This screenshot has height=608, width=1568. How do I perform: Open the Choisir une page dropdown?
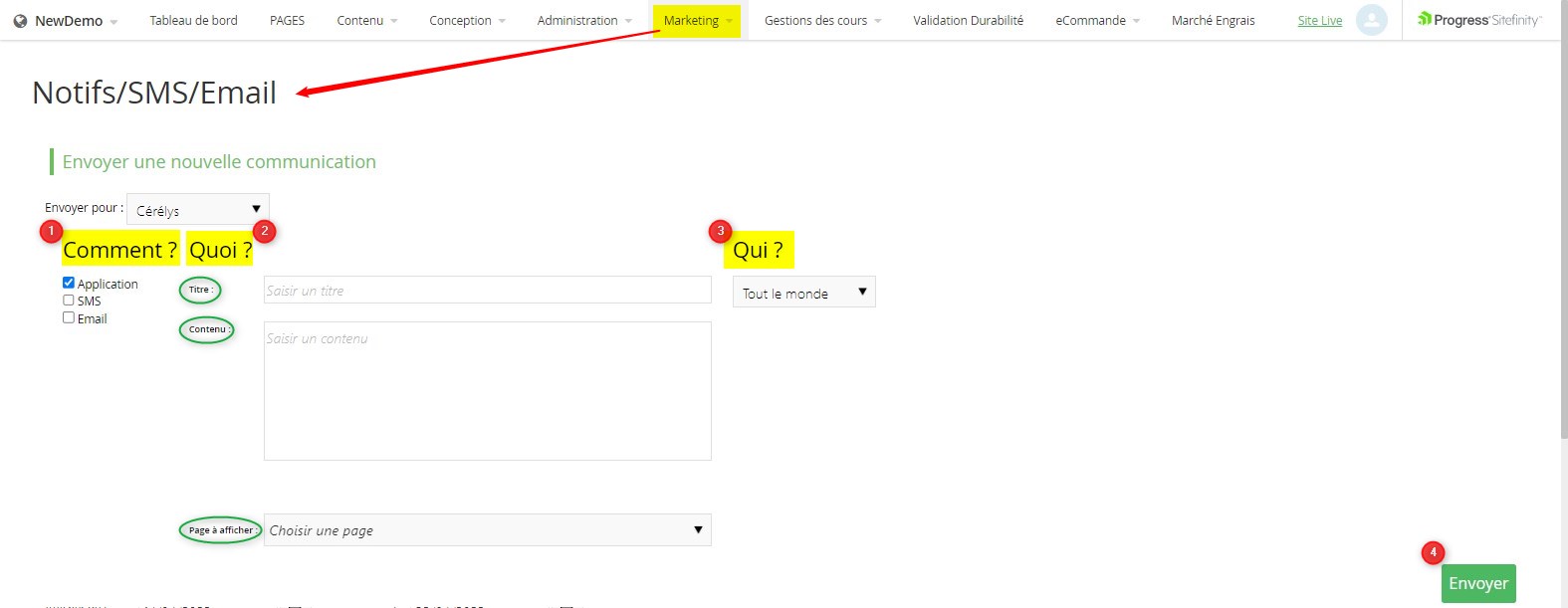[x=487, y=530]
